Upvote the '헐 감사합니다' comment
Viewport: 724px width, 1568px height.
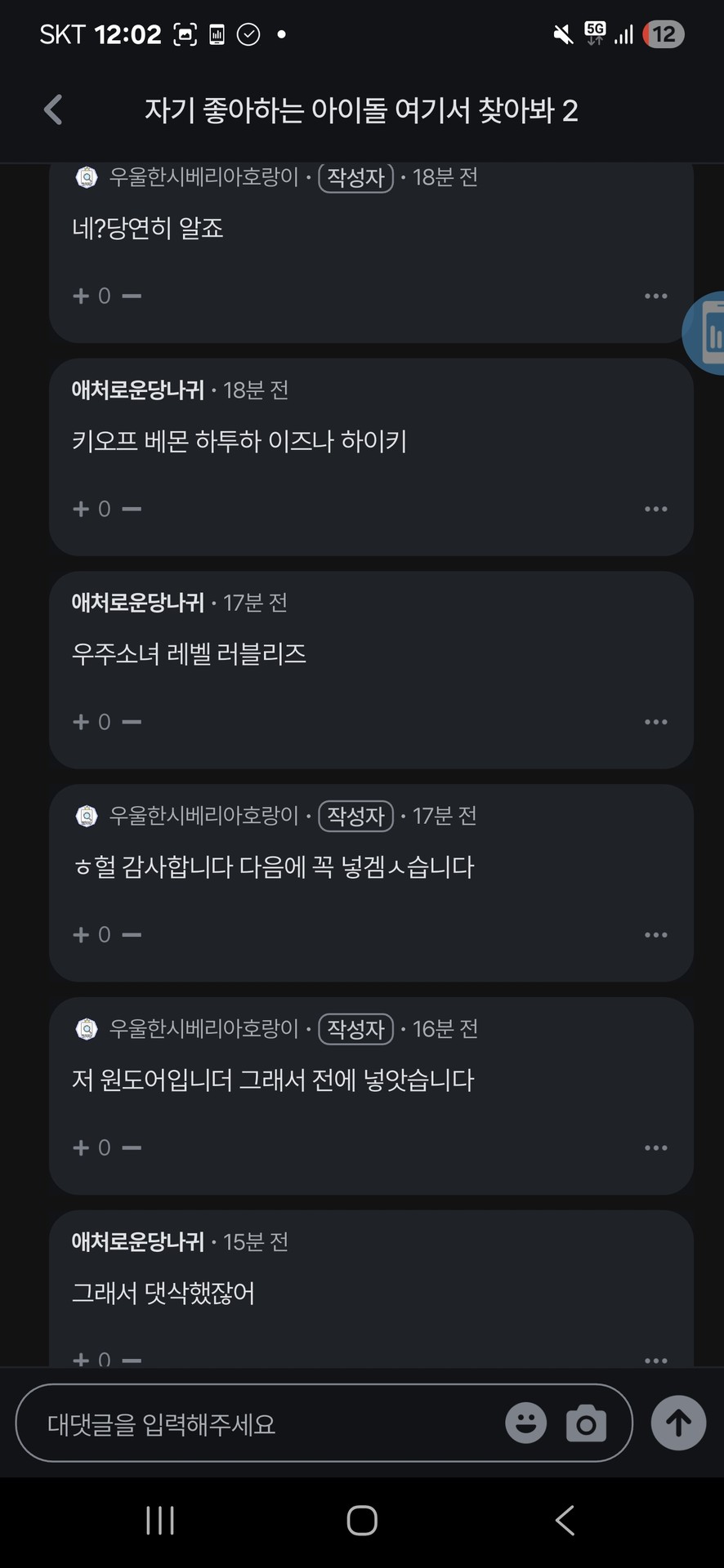pos(81,934)
